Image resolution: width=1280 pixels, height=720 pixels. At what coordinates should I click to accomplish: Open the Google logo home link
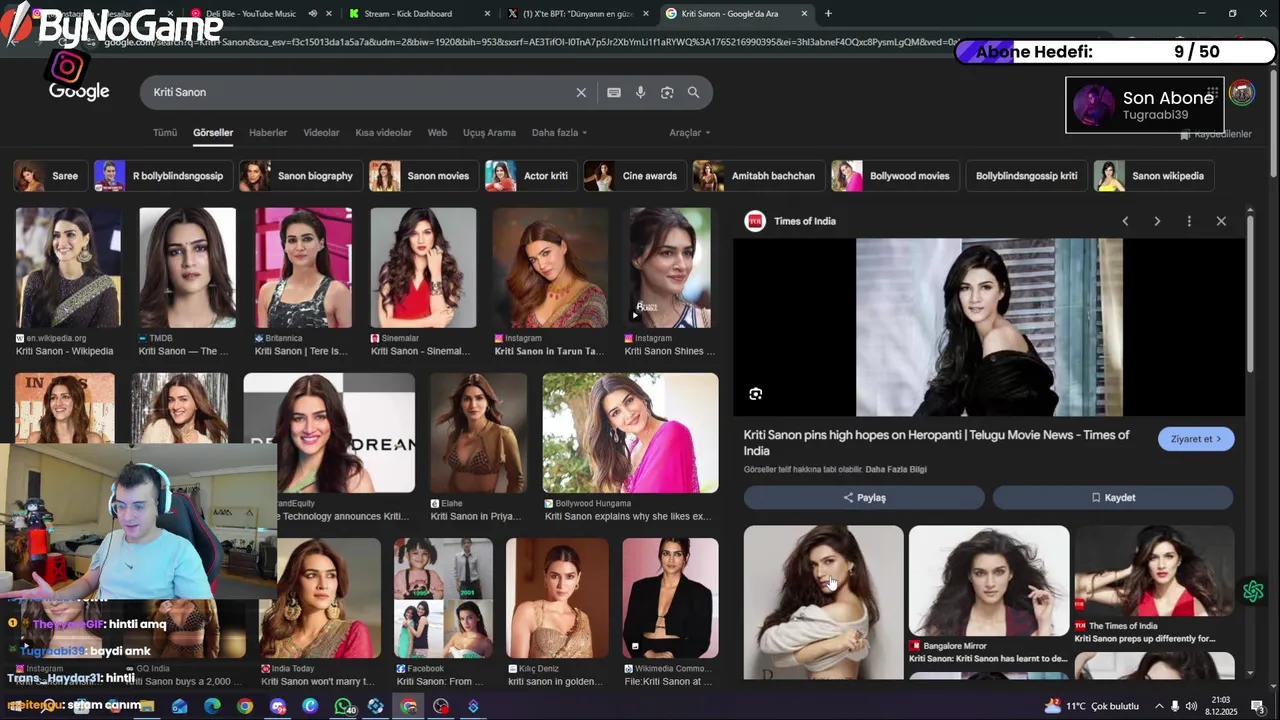click(79, 91)
